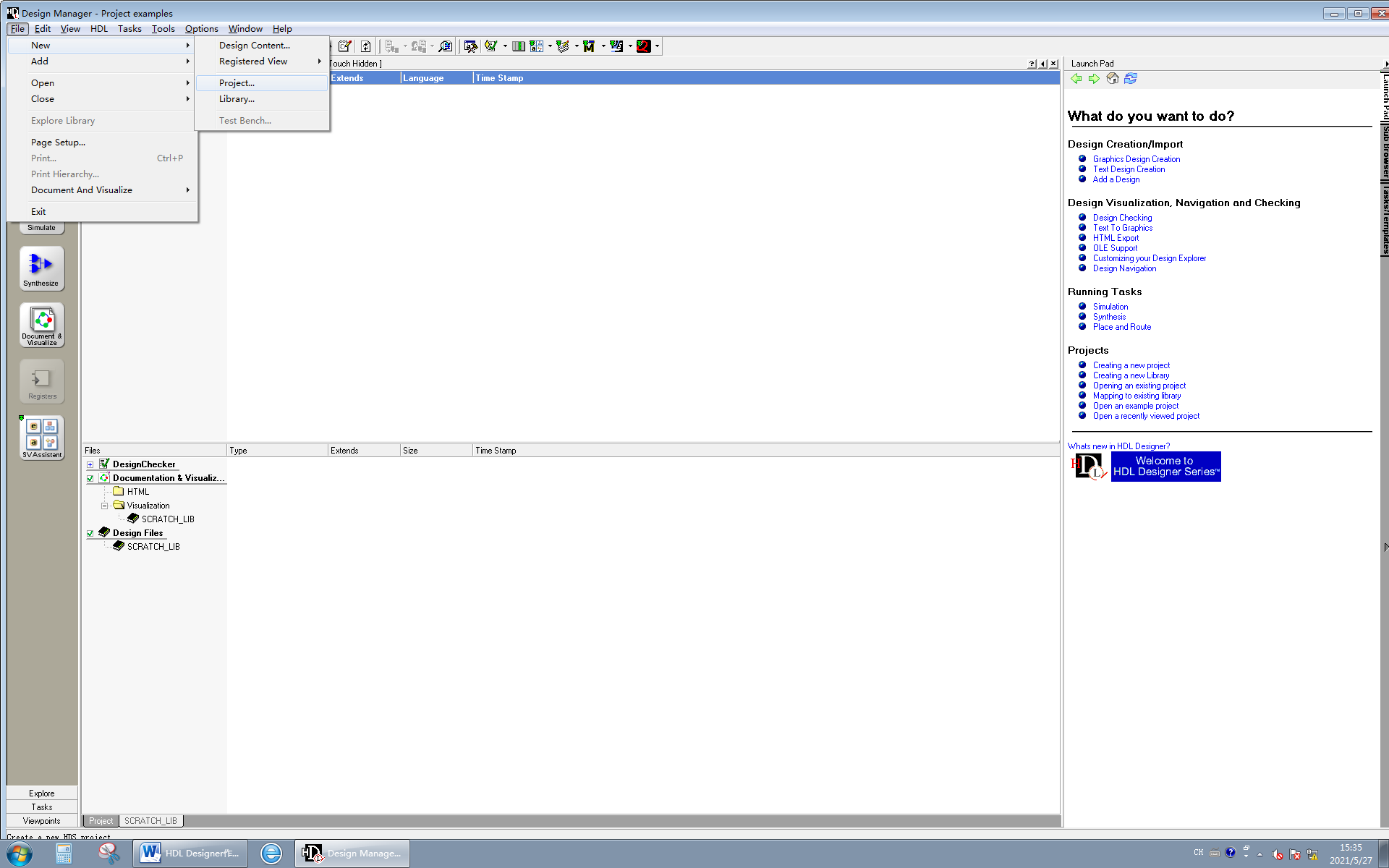Open the Document & Visualize sidebar icon
This screenshot has width=1389, height=868.
point(41,324)
